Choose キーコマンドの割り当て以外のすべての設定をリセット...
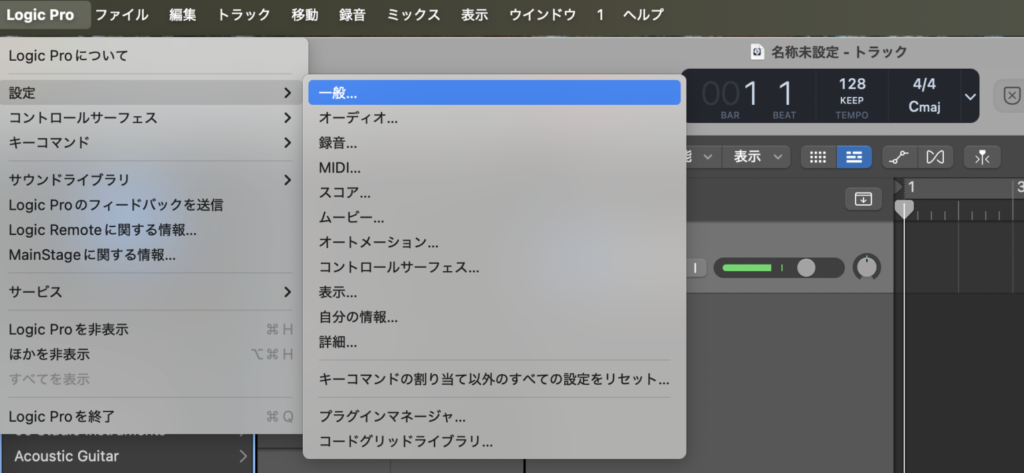 click(494, 379)
